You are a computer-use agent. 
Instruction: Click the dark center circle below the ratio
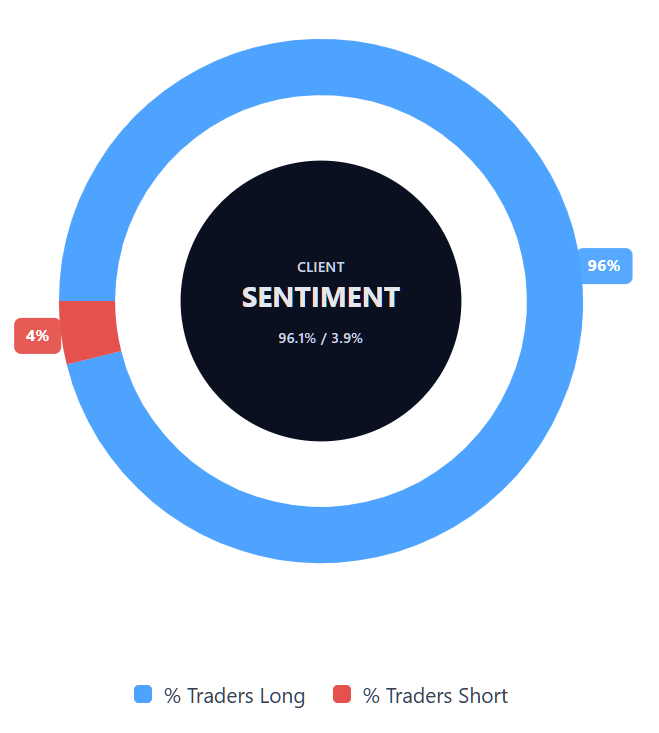click(x=321, y=395)
